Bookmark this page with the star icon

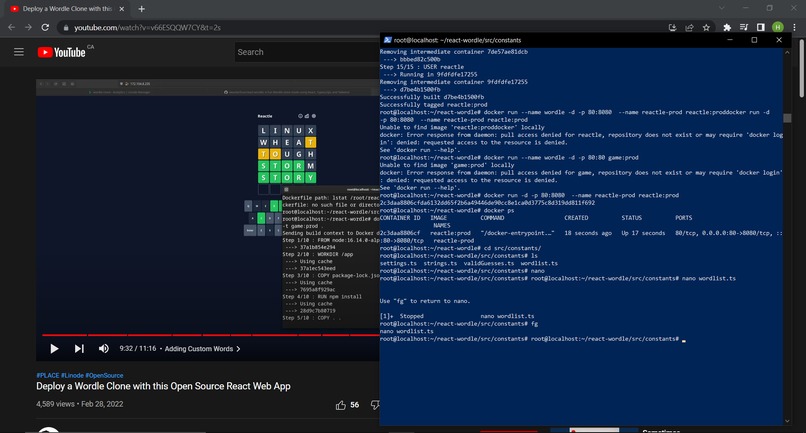(x=706, y=27)
